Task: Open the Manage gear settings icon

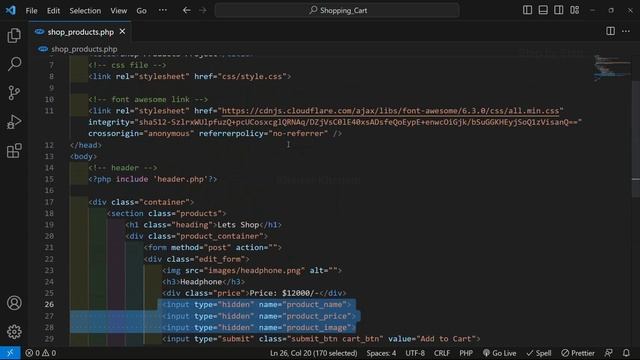Action: tap(14, 331)
